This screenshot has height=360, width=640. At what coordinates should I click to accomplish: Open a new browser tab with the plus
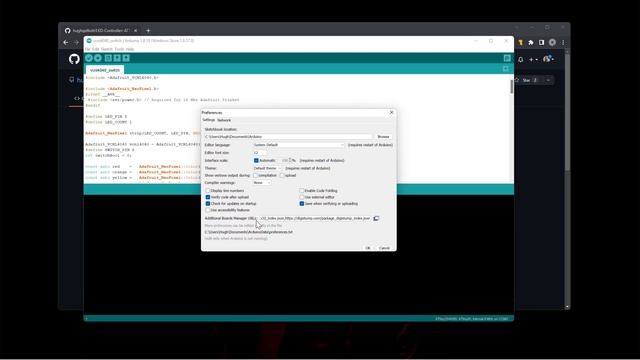(148, 31)
